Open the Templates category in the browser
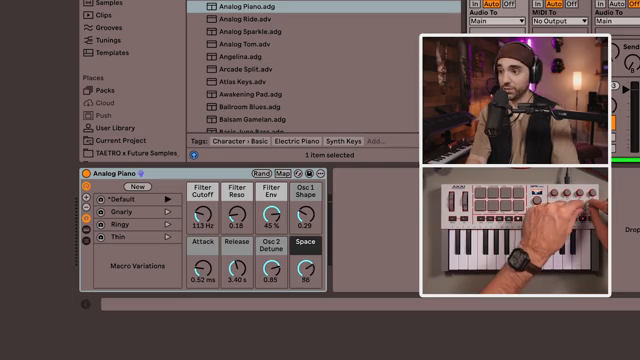The height and width of the screenshot is (360, 640). pos(112,53)
